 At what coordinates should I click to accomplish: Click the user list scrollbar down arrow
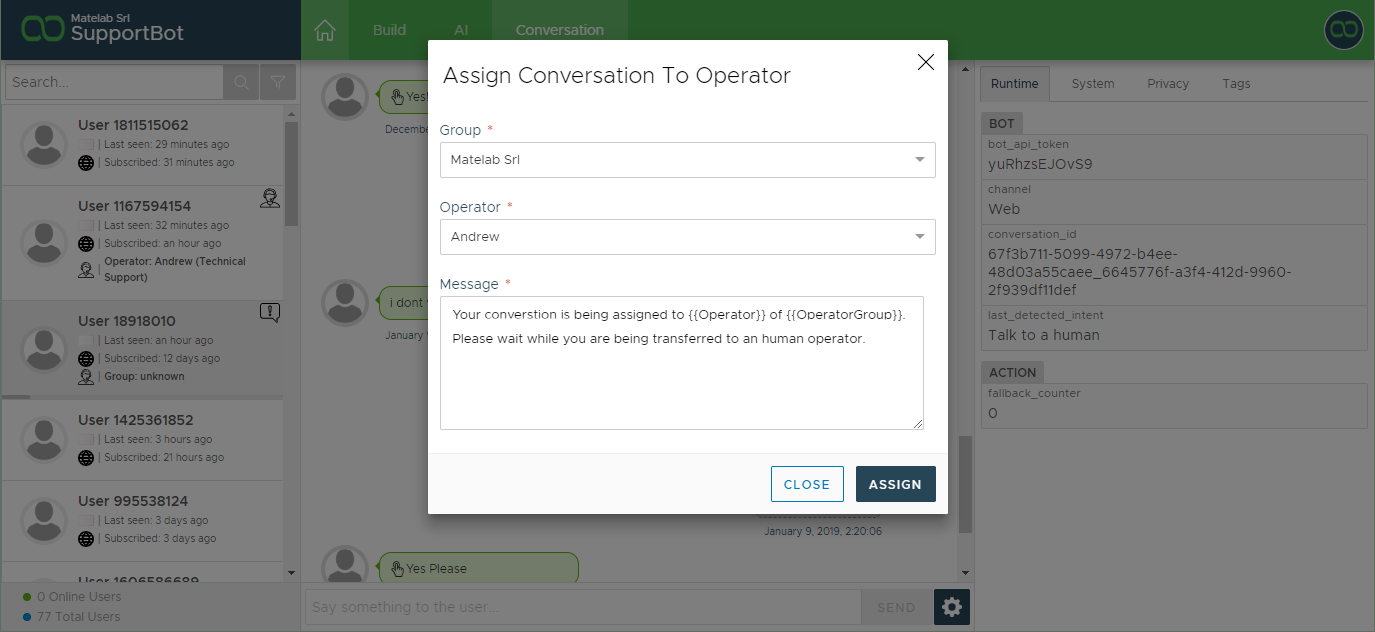(291, 573)
